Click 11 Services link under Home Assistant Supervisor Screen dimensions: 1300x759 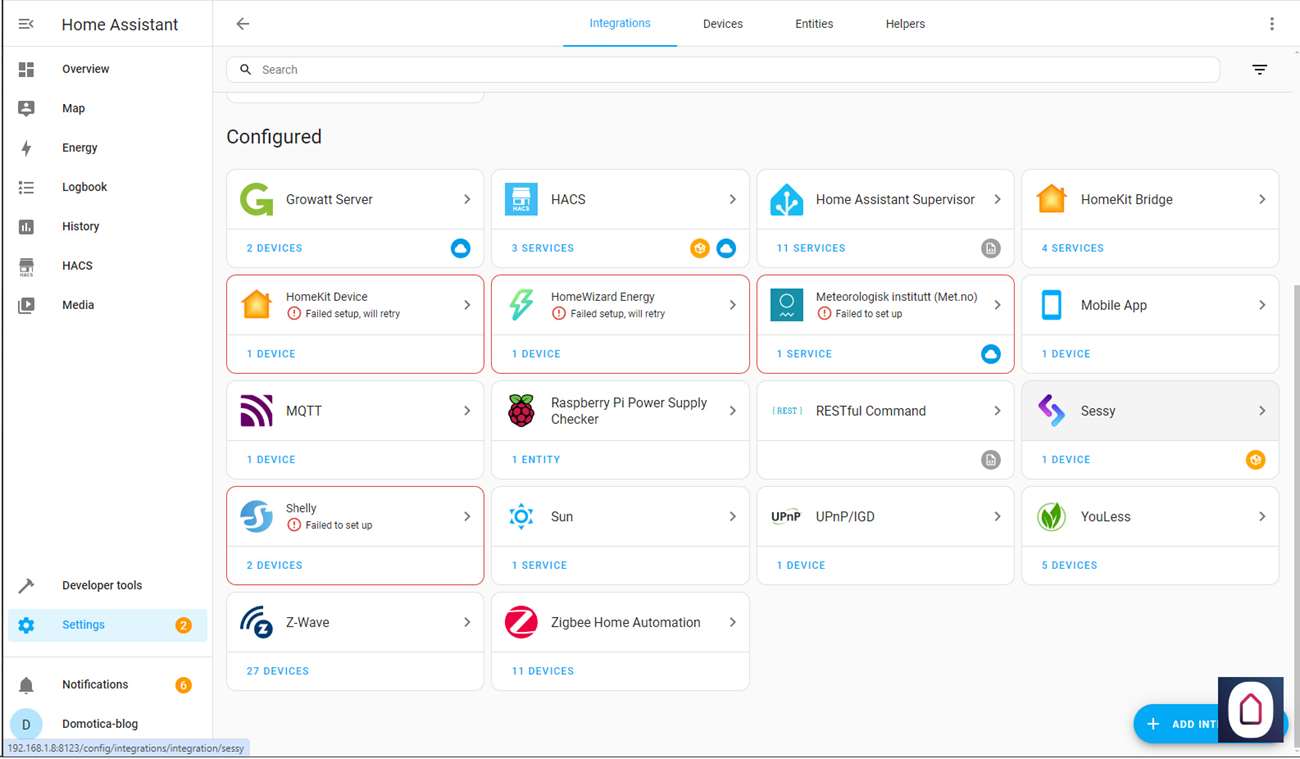coord(811,248)
